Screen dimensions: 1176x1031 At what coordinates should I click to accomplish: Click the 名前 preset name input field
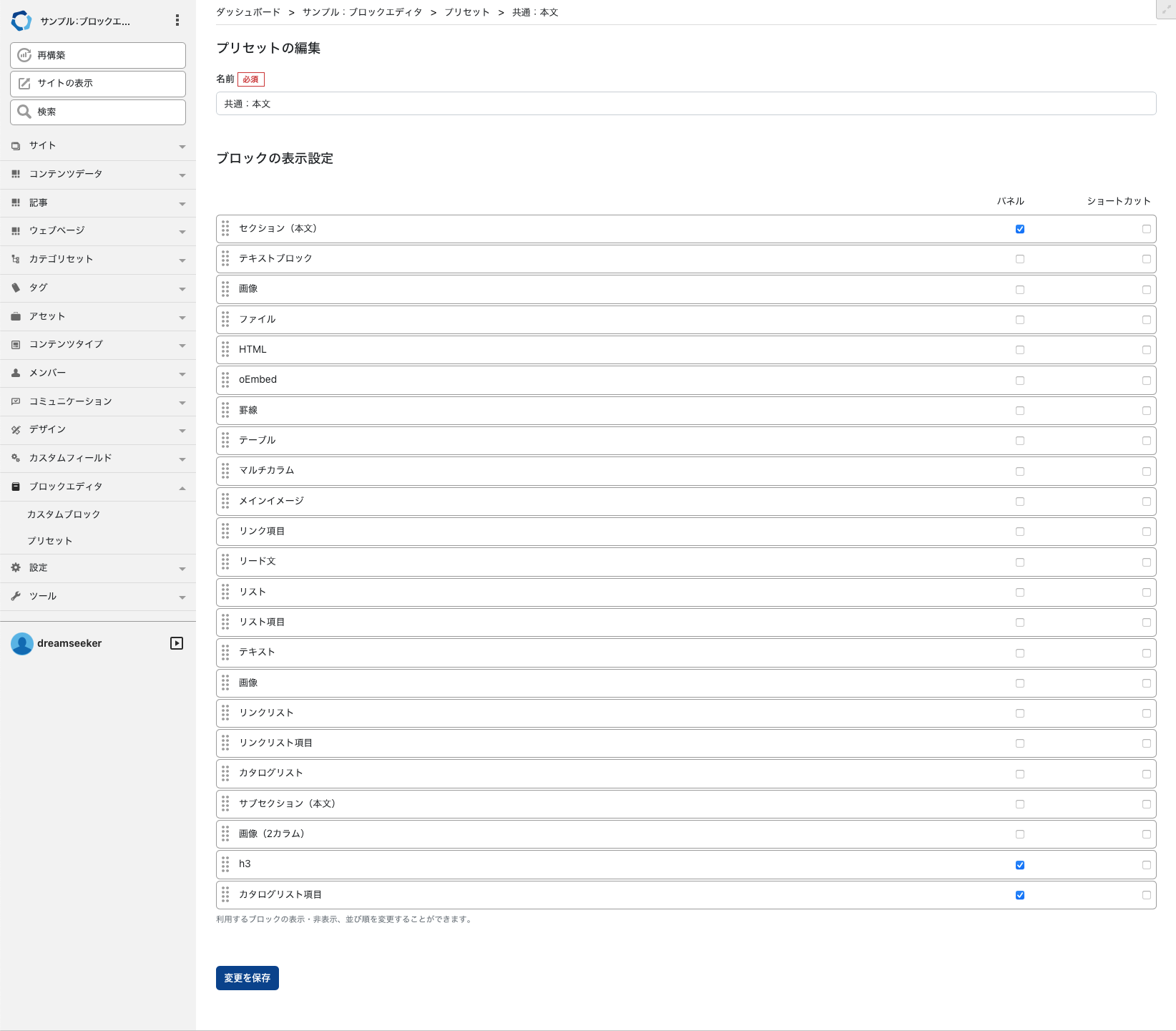[685, 104]
